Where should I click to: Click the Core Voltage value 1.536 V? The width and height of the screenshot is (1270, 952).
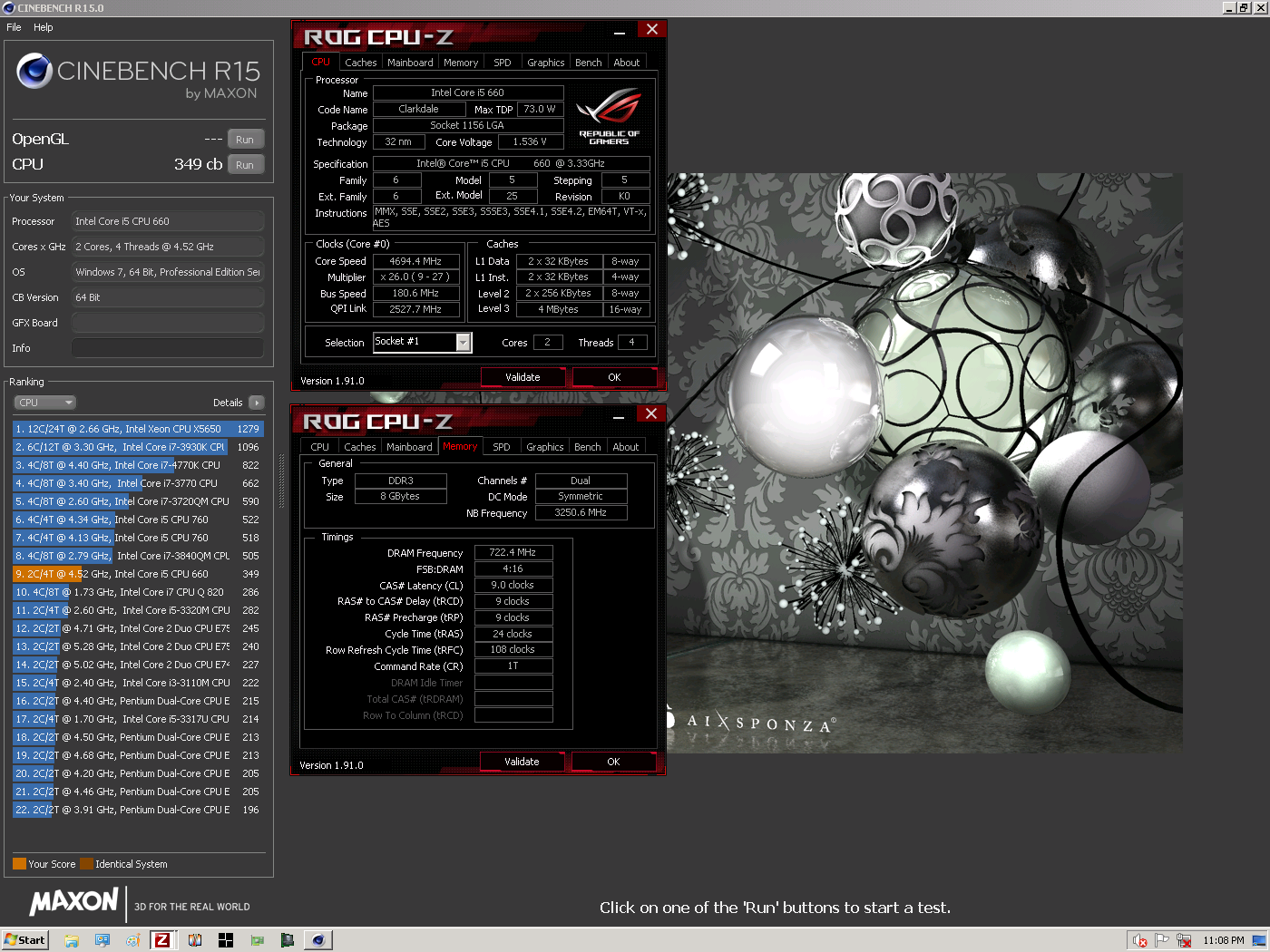(531, 141)
